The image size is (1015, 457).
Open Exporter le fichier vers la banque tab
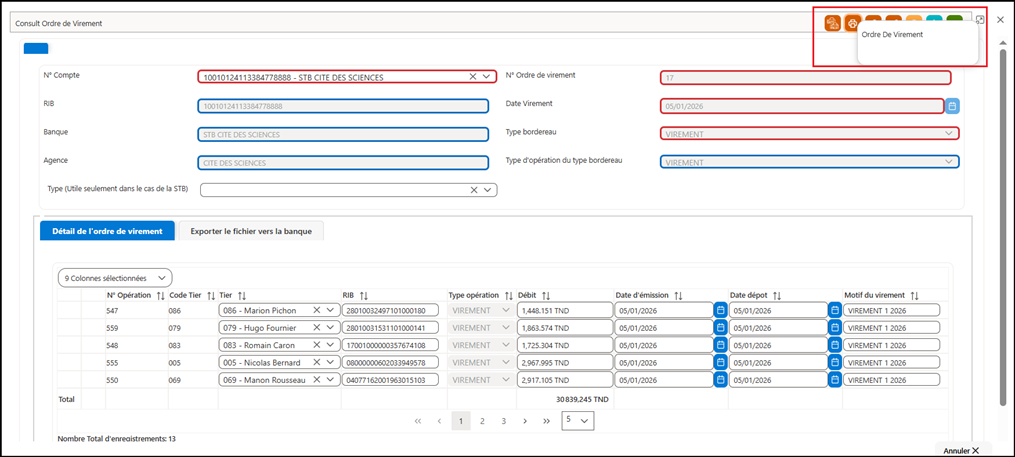[x=251, y=230]
